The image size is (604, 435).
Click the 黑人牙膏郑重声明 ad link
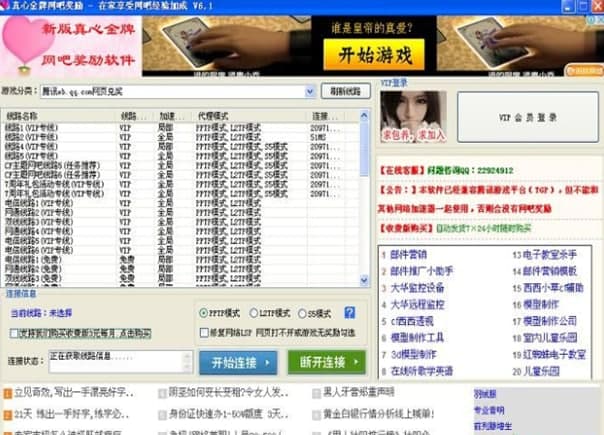coord(358,392)
